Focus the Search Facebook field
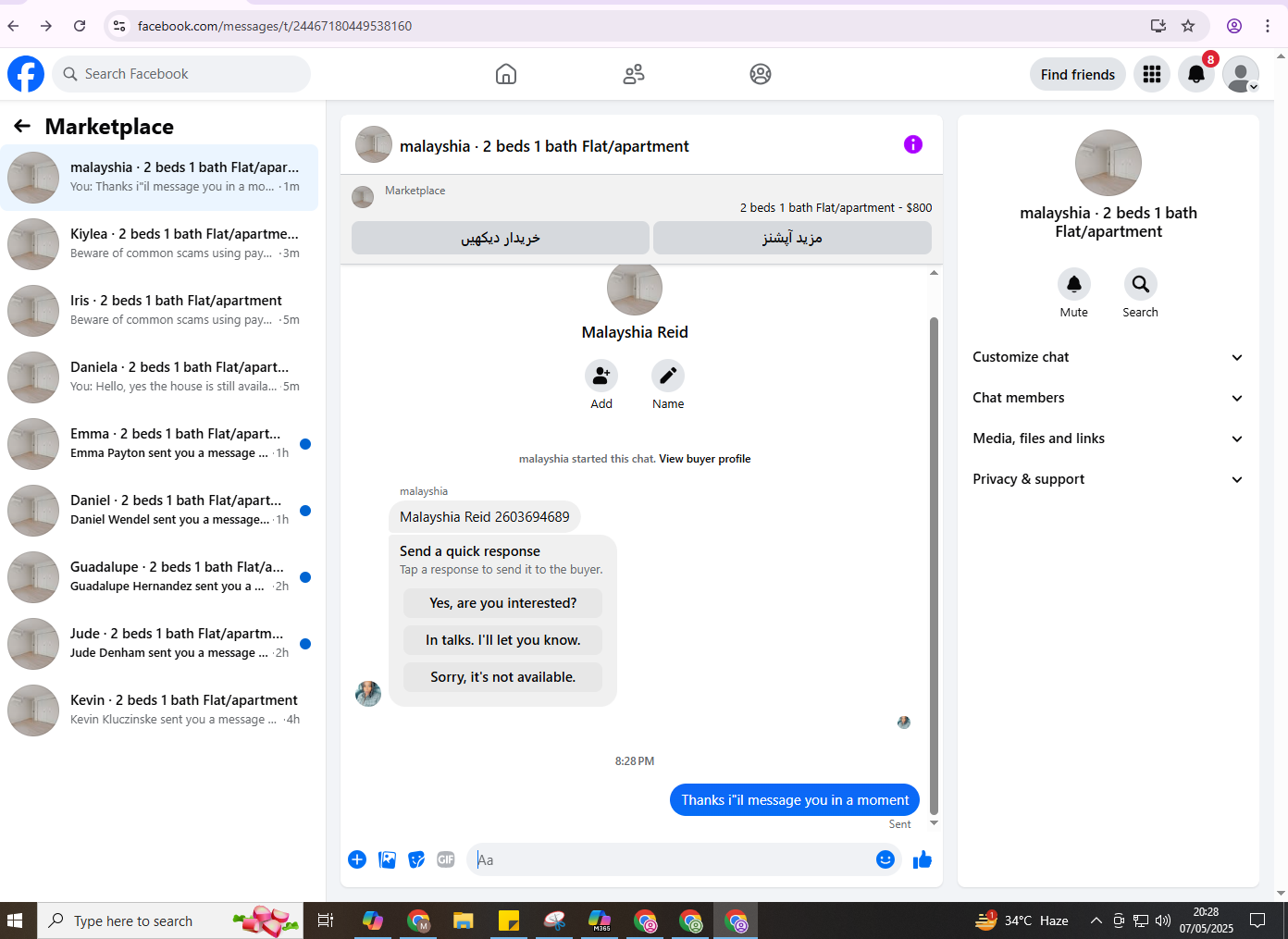This screenshot has width=1288, height=939. click(181, 74)
